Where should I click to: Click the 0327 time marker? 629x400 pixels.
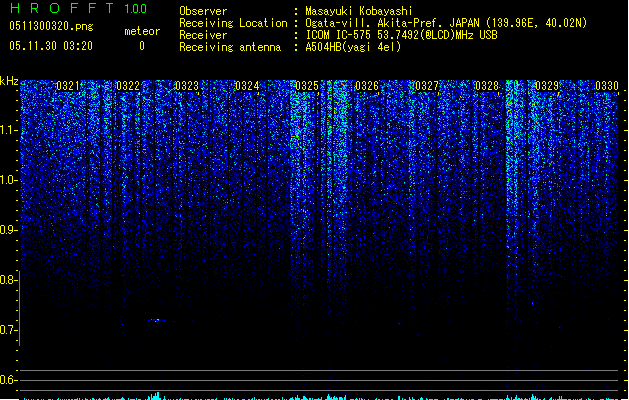point(427,86)
